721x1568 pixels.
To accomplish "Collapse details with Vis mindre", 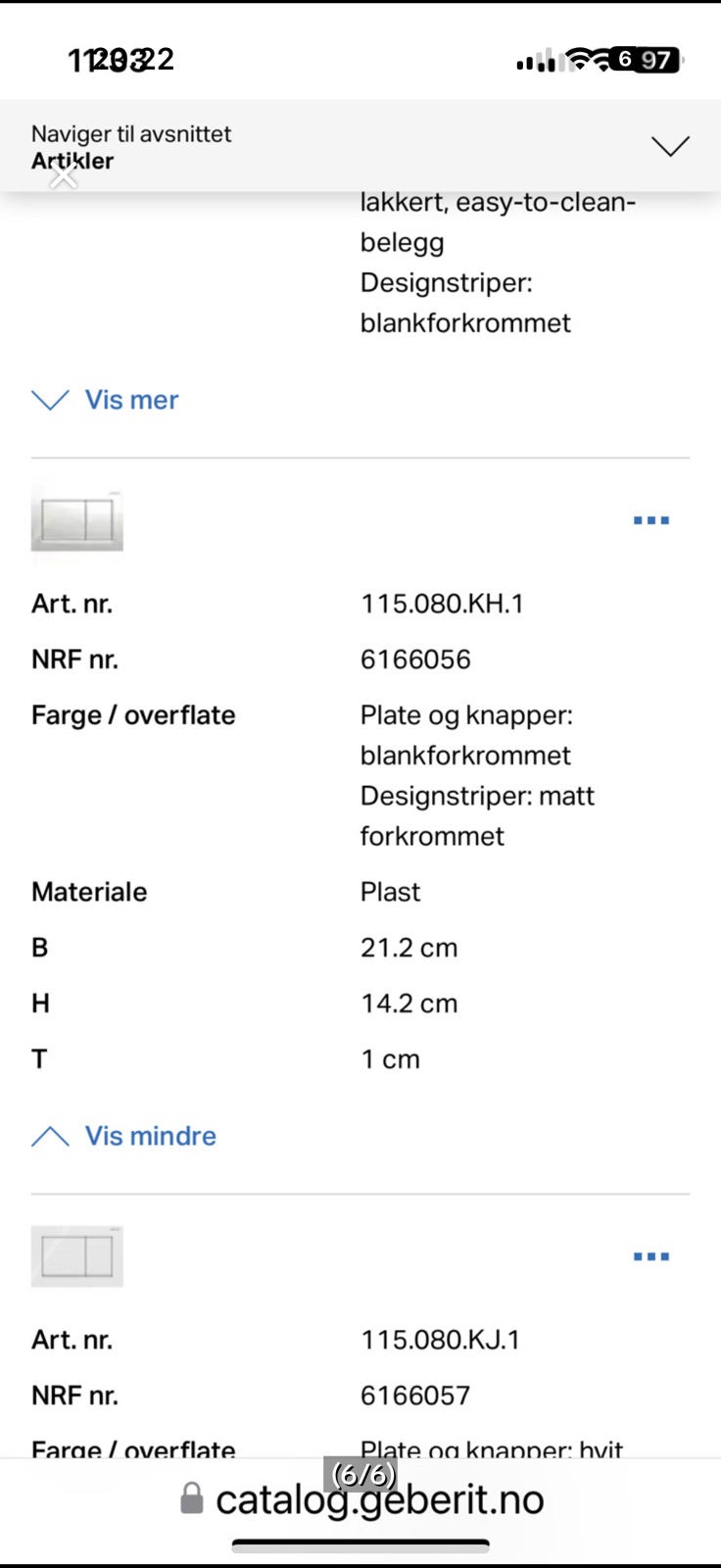I will click(x=150, y=1136).
